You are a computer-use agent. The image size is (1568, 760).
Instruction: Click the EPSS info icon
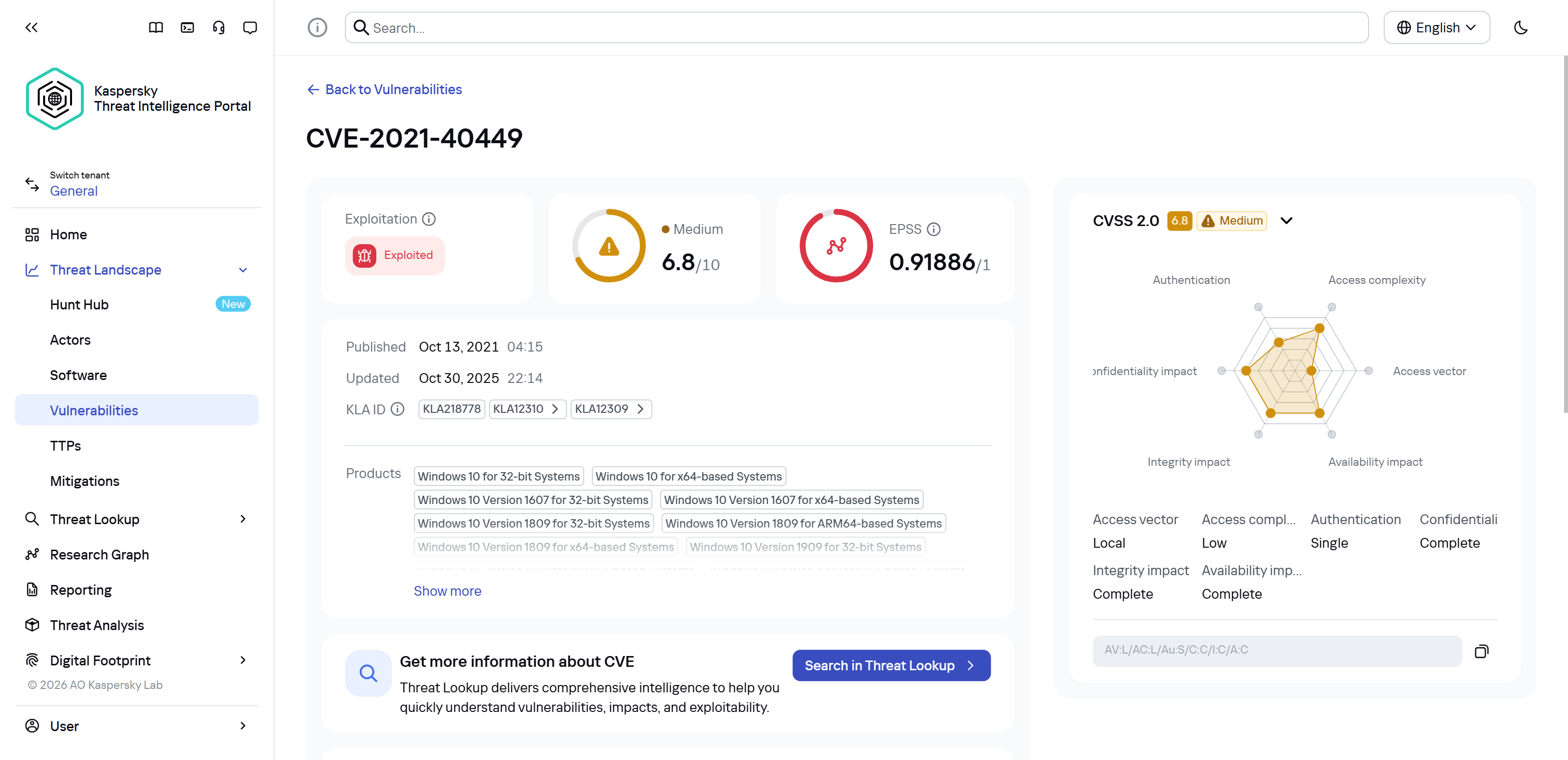point(934,229)
